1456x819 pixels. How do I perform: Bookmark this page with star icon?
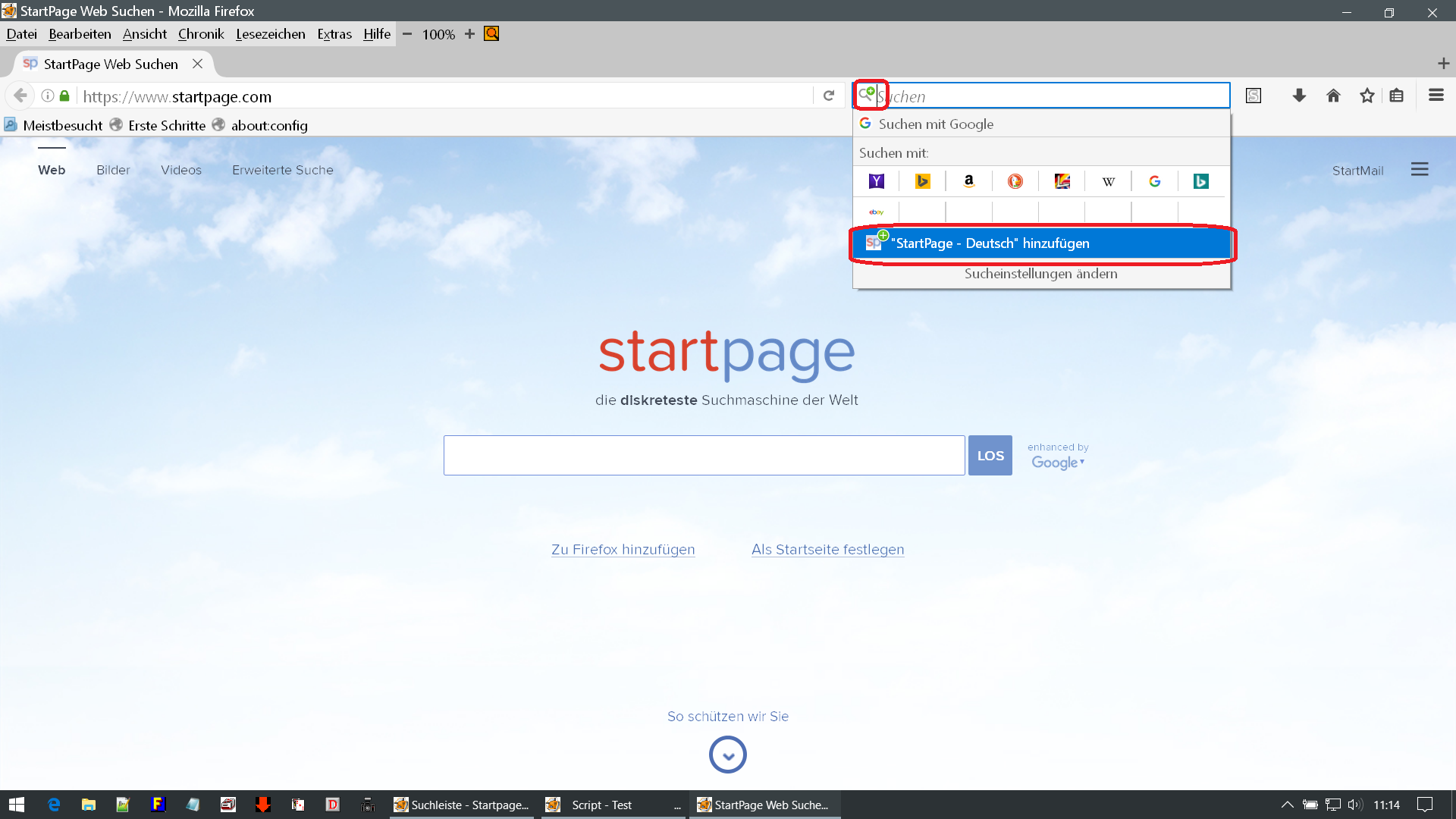pos(1367,96)
